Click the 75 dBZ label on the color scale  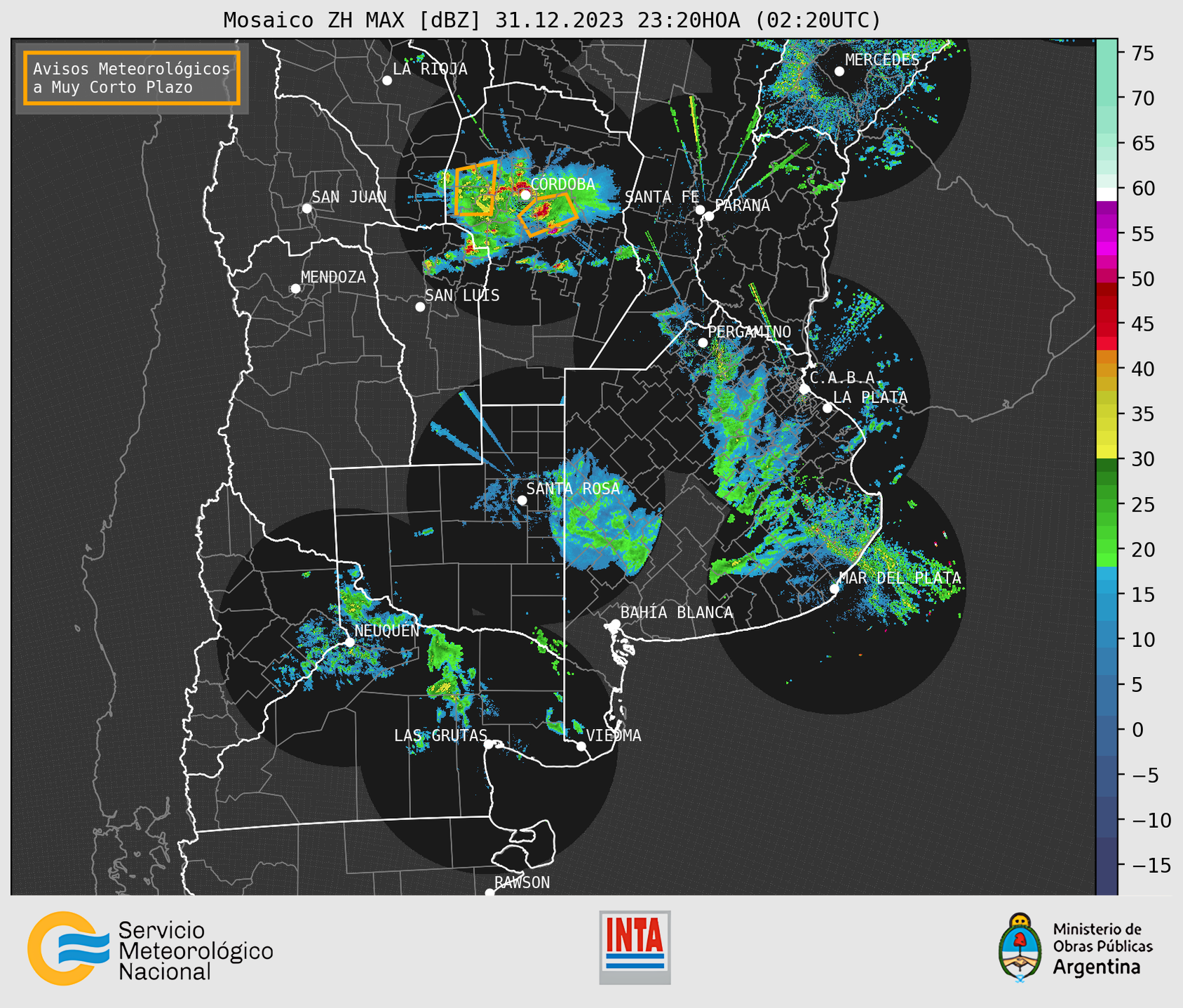[x=1142, y=54]
